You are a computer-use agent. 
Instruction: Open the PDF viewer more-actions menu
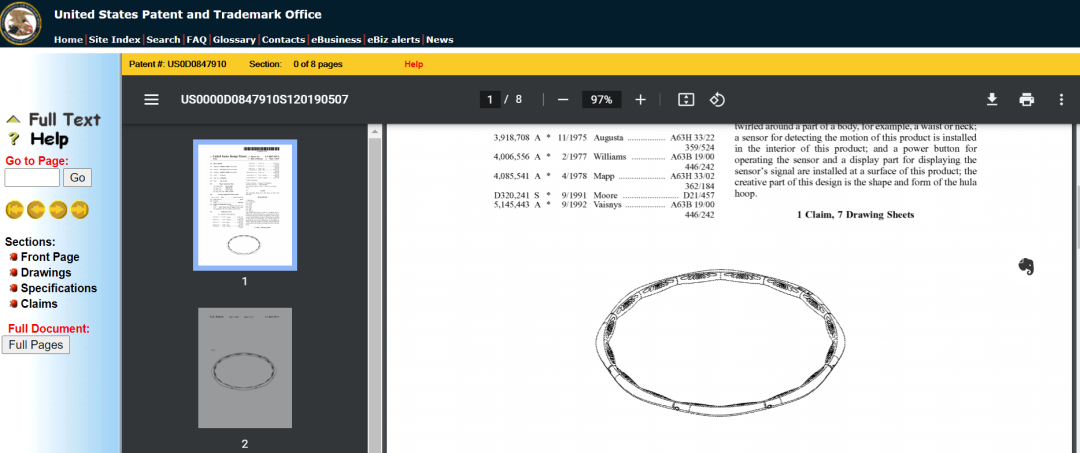click(x=1061, y=100)
